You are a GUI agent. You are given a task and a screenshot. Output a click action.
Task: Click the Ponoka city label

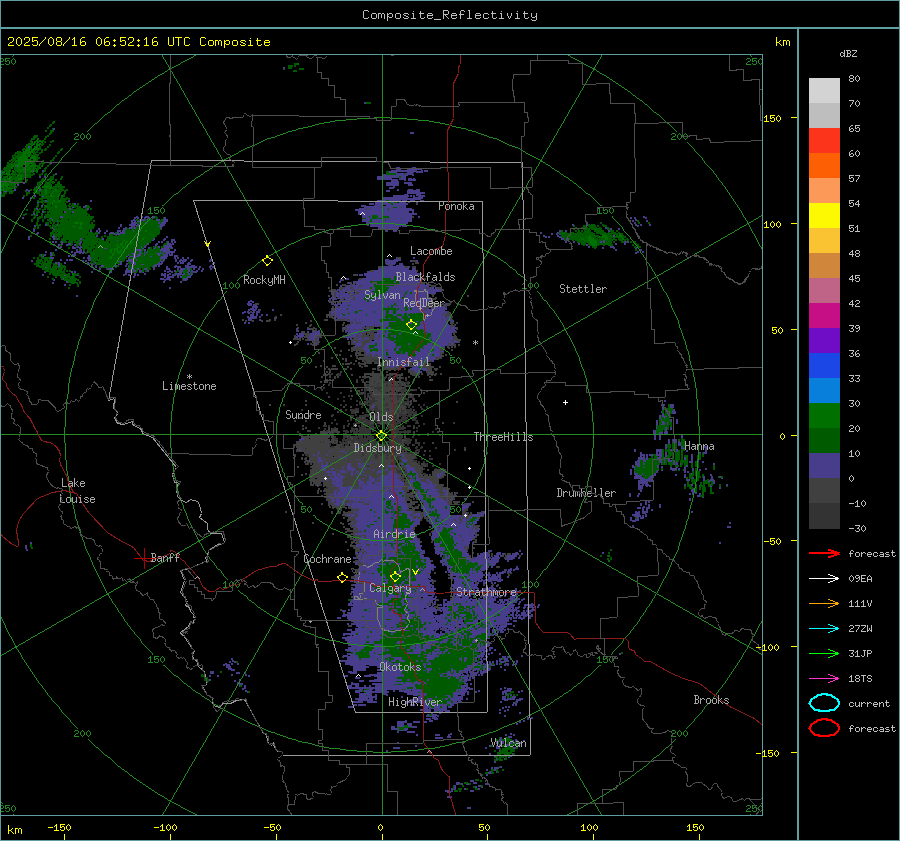pyautogui.click(x=456, y=206)
